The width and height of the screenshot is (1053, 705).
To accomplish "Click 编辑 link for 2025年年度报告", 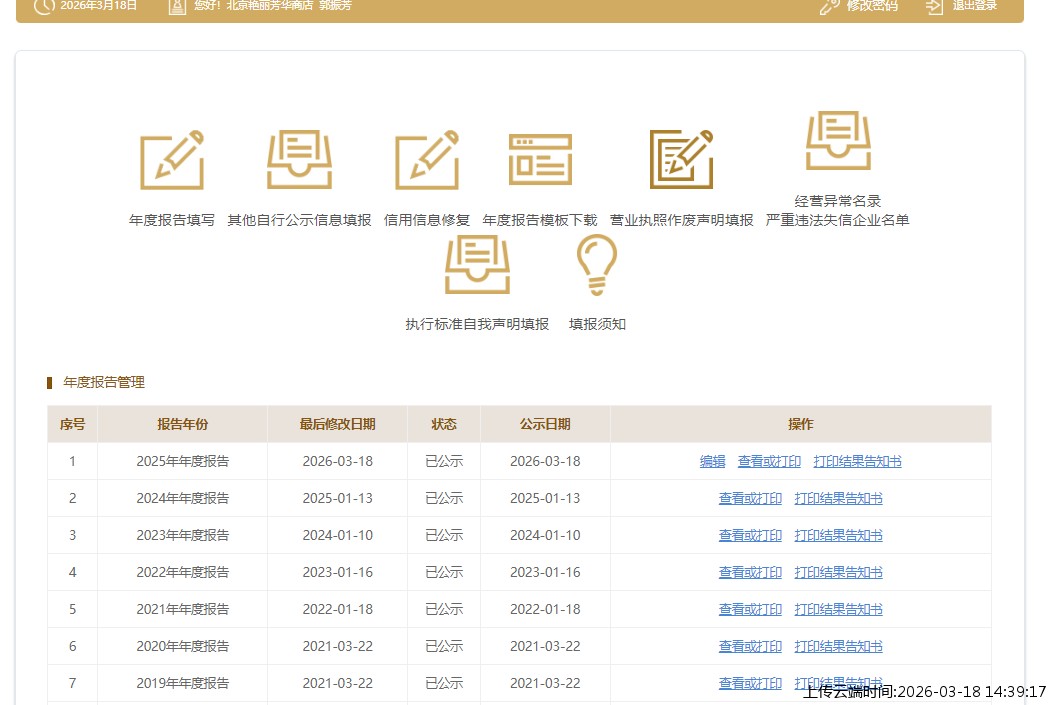I will click(x=712, y=462).
